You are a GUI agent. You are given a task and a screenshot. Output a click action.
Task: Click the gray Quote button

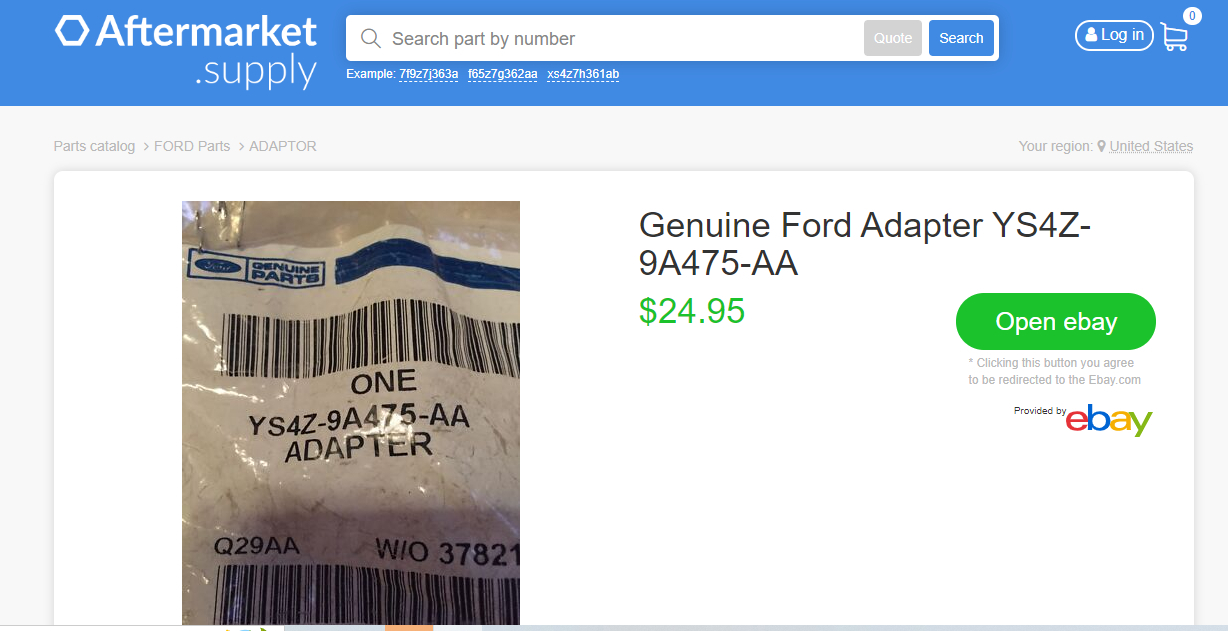click(893, 38)
